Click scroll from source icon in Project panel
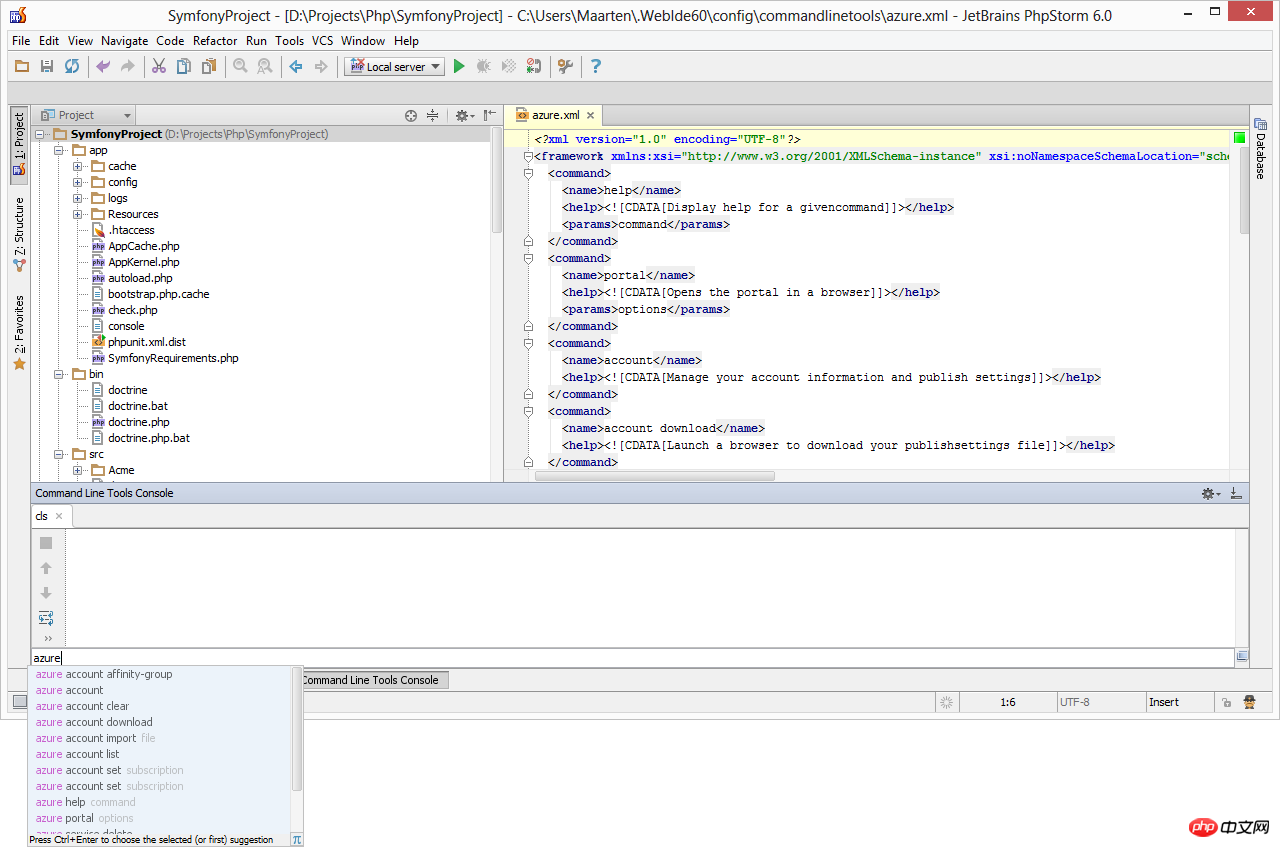The width and height of the screenshot is (1280, 847). tap(410, 116)
